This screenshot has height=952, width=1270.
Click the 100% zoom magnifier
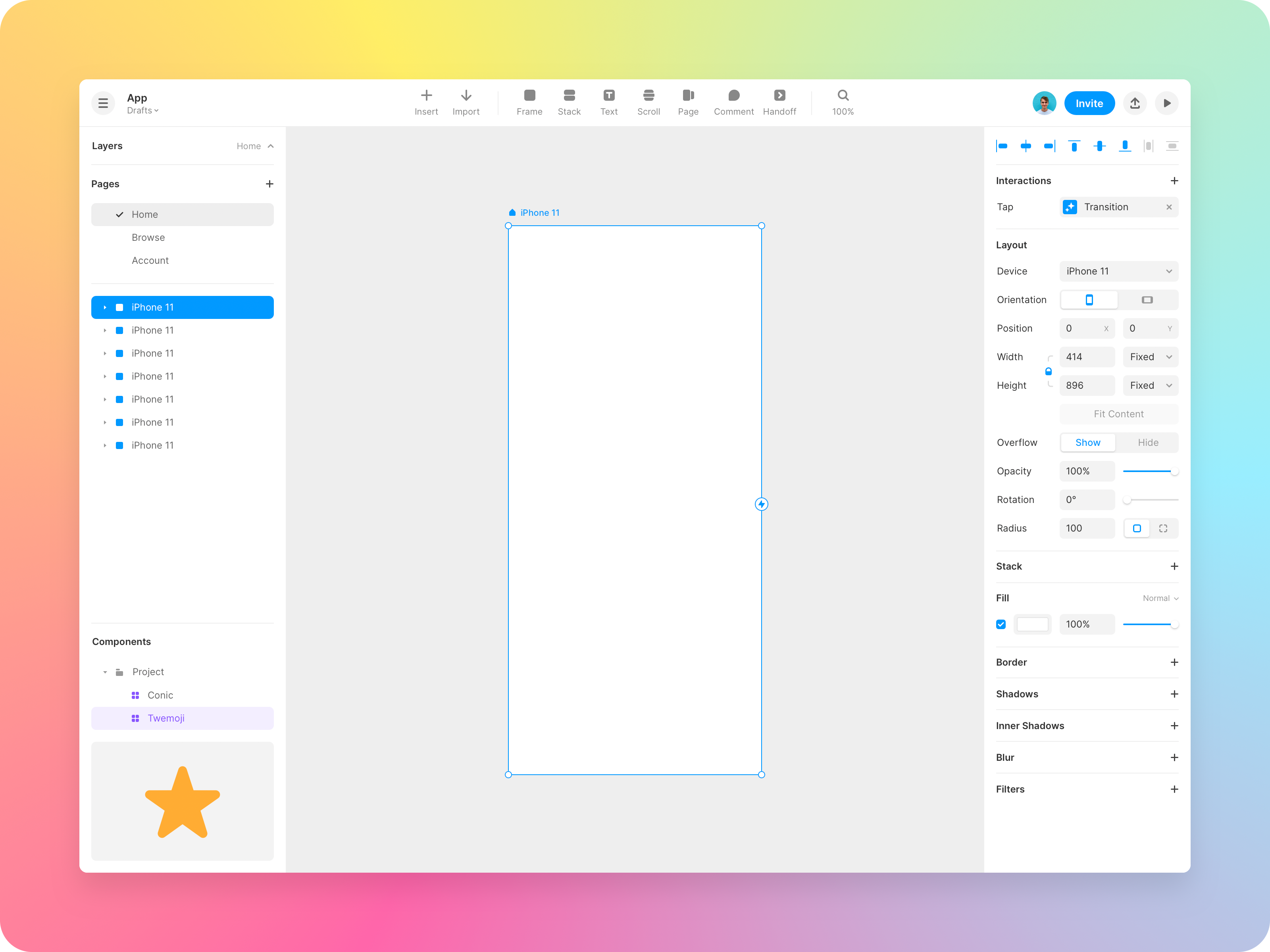point(842,103)
